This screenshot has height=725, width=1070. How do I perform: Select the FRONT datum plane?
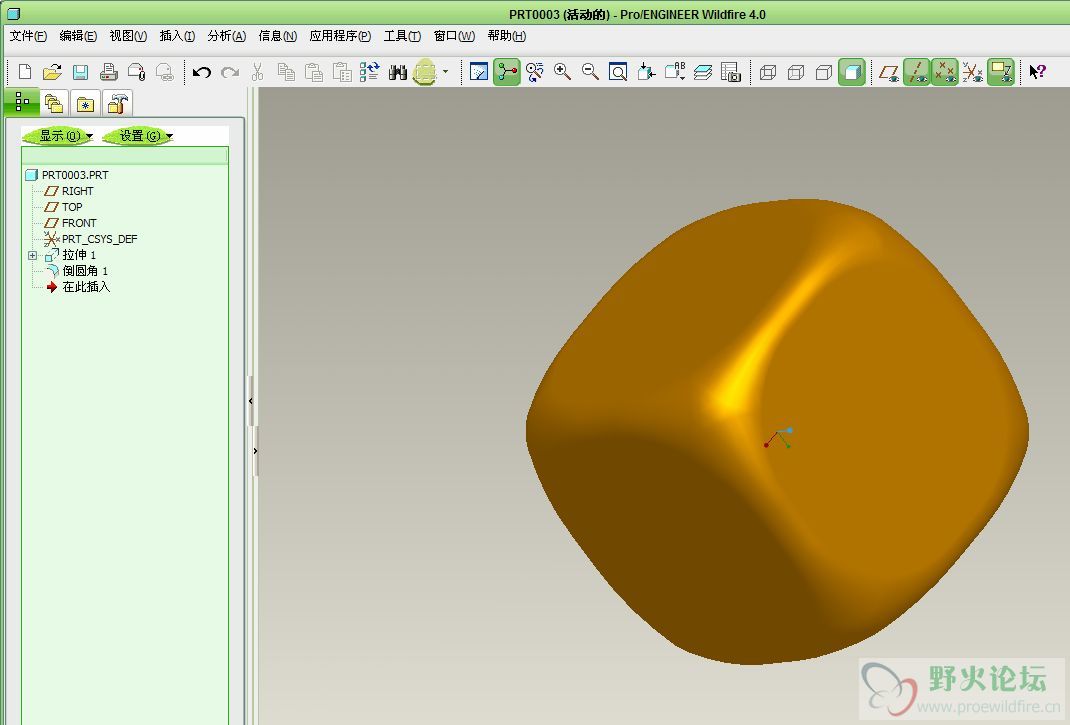pyautogui.click(x=70, y=223)
